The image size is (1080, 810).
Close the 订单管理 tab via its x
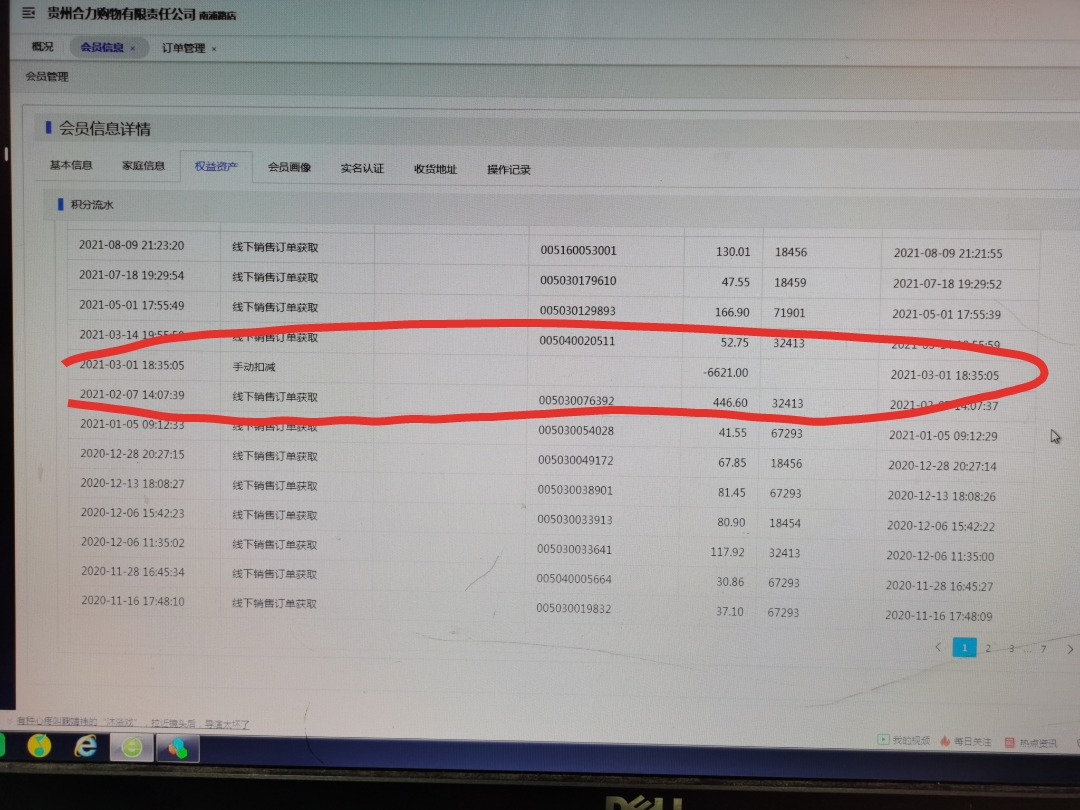[x=214, y=49]
